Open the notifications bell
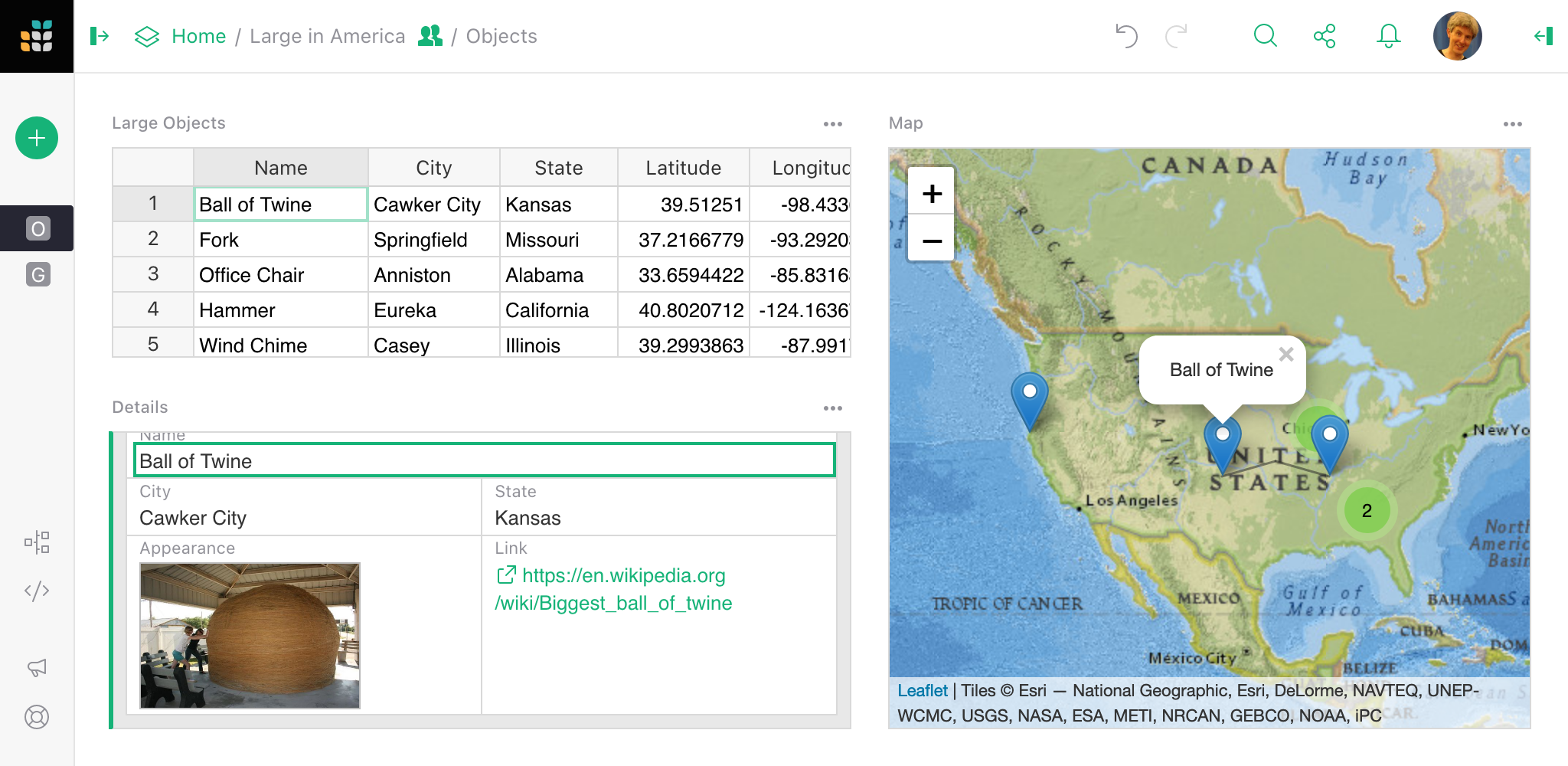Screen dimensions: 1568x766 coord(1388,36)
